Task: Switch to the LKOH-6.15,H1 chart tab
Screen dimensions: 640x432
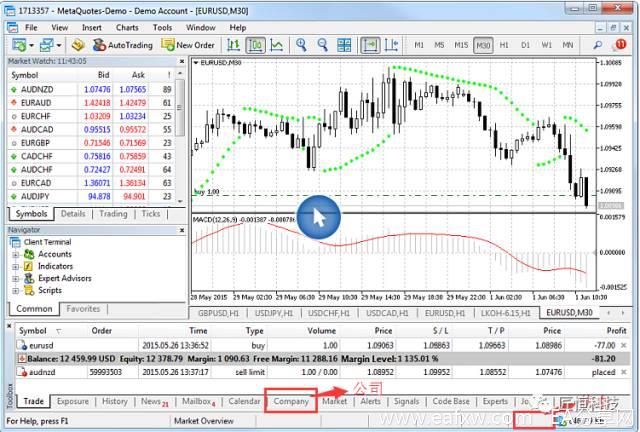Action: (x=506, y=313)
